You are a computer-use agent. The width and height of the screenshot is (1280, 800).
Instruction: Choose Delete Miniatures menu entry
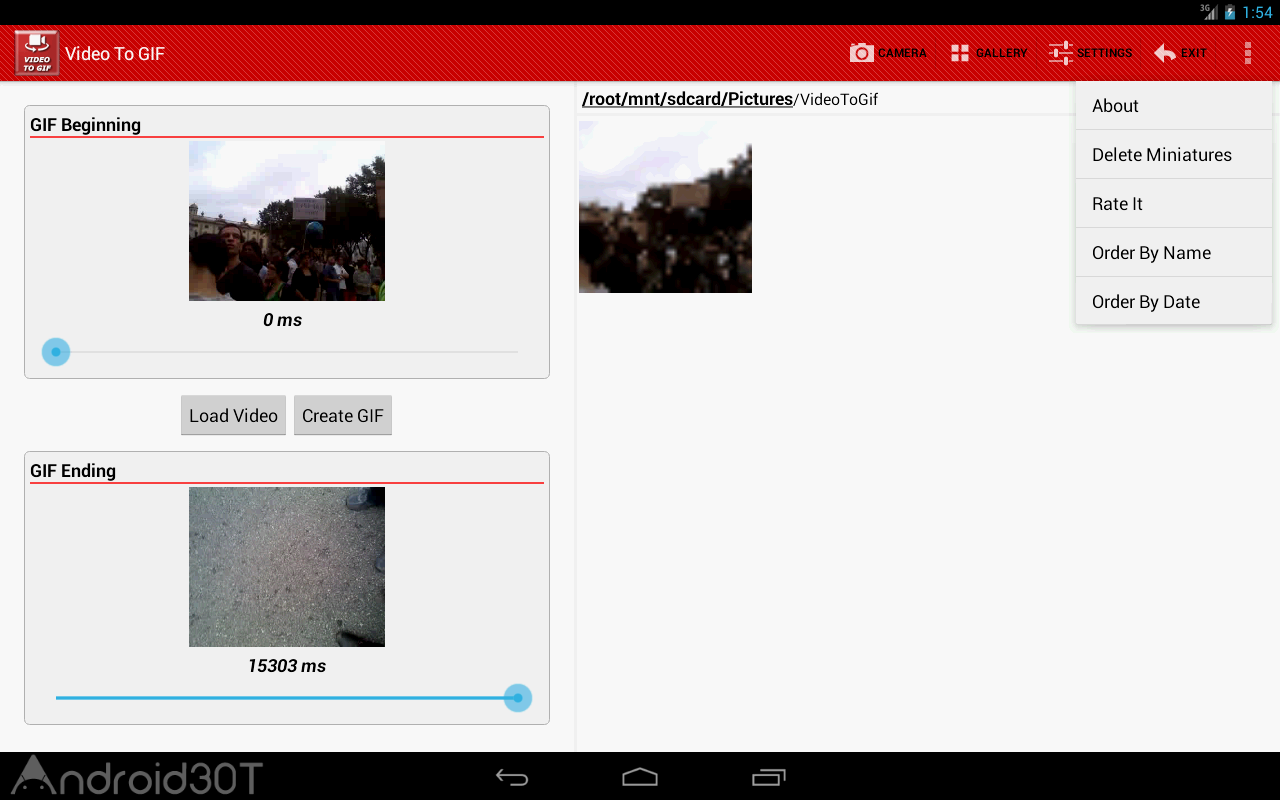tap(1174, 155)
